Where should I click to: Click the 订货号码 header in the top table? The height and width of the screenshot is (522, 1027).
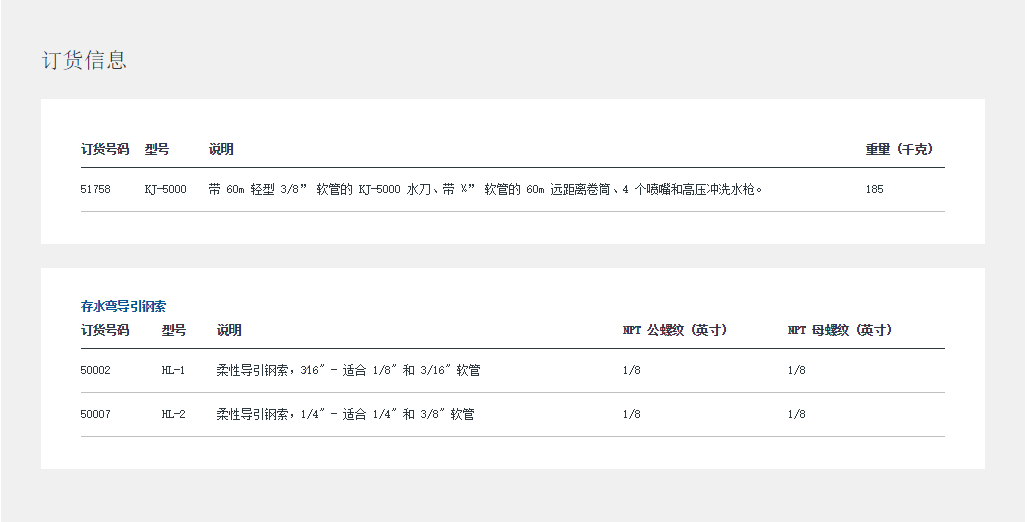click(x=105, y=149)
